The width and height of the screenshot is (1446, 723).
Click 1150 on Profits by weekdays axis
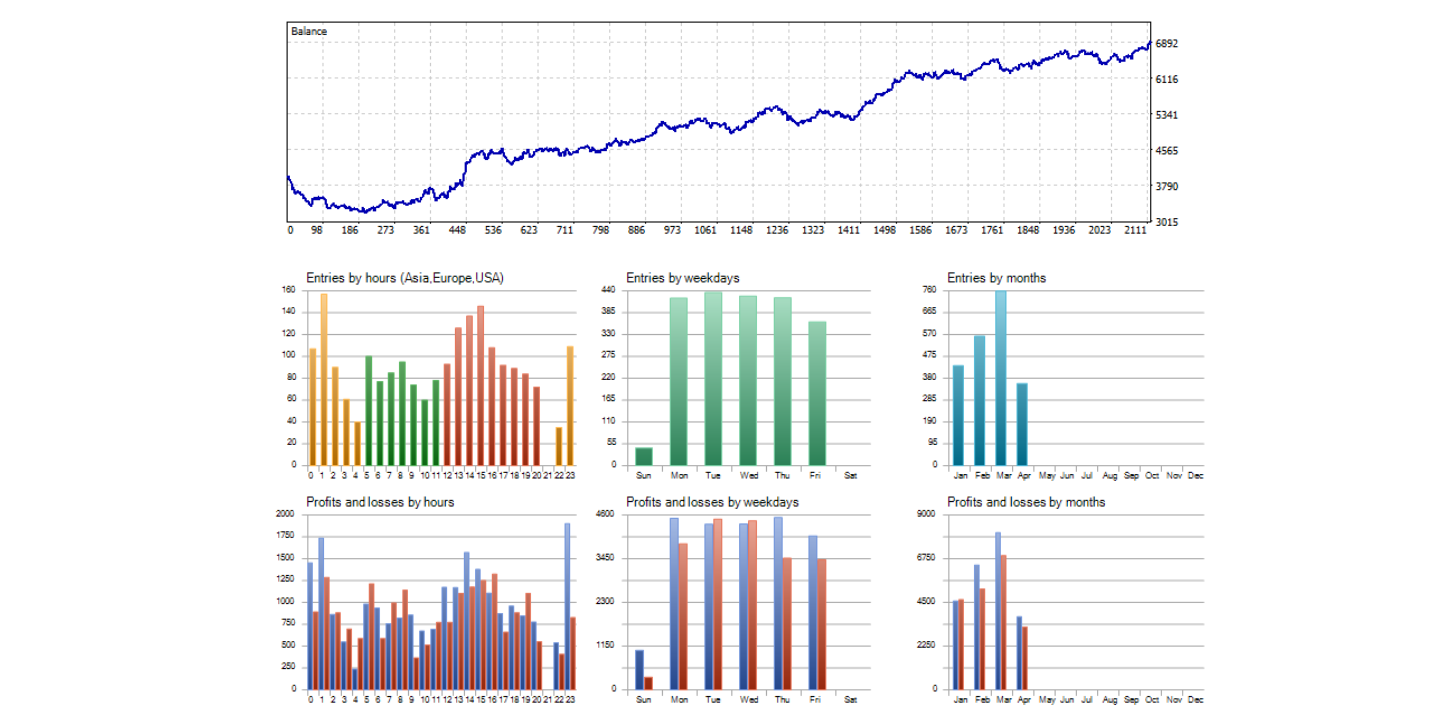(606, 646)
